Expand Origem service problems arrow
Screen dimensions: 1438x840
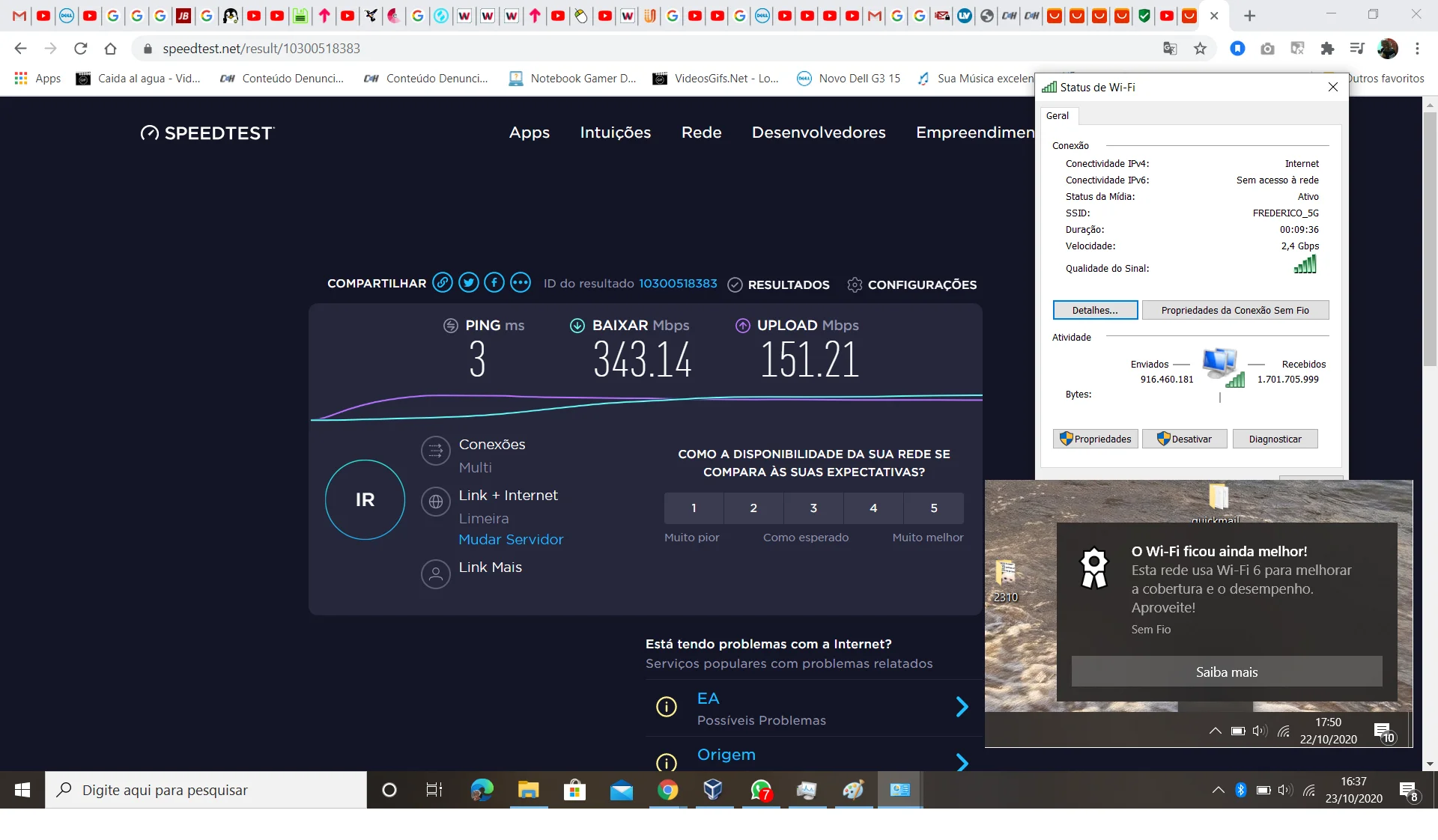coord(962,762)
